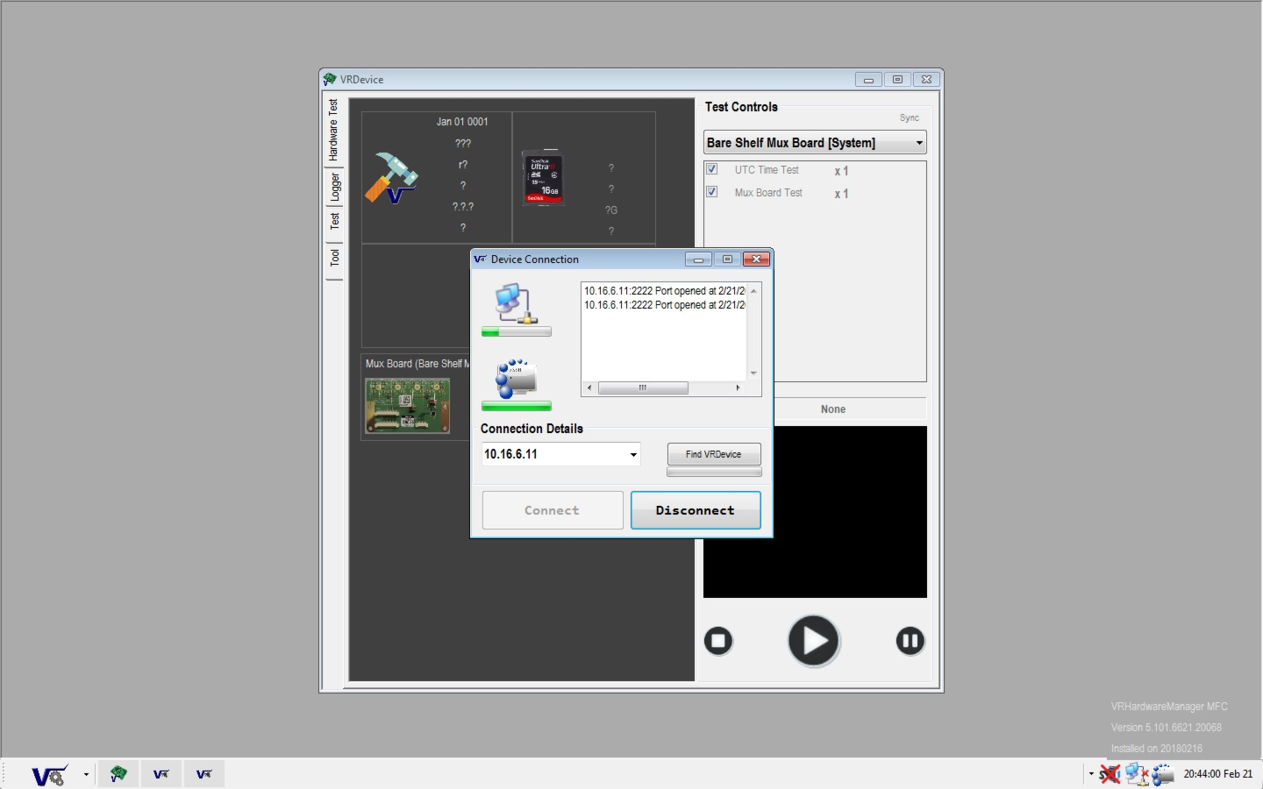Disable the Mux Board Test checkbox
Image resolution: width=1263 pixels, height=789 pixels.
click(x=711, y=192)
